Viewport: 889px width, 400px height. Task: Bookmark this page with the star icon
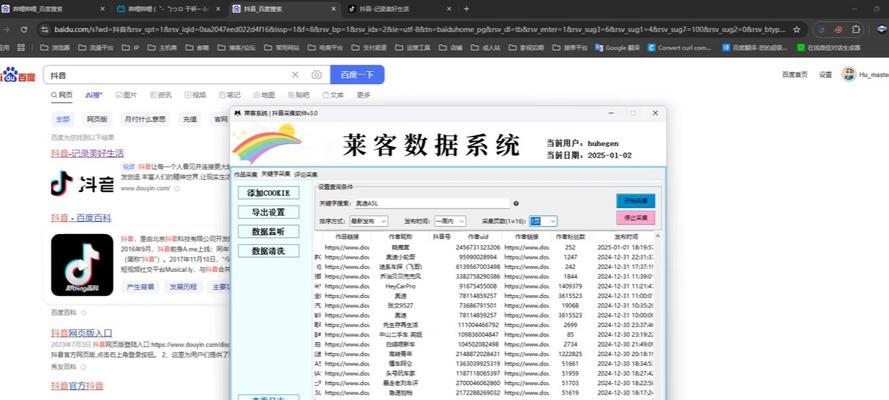click(797, 29)
